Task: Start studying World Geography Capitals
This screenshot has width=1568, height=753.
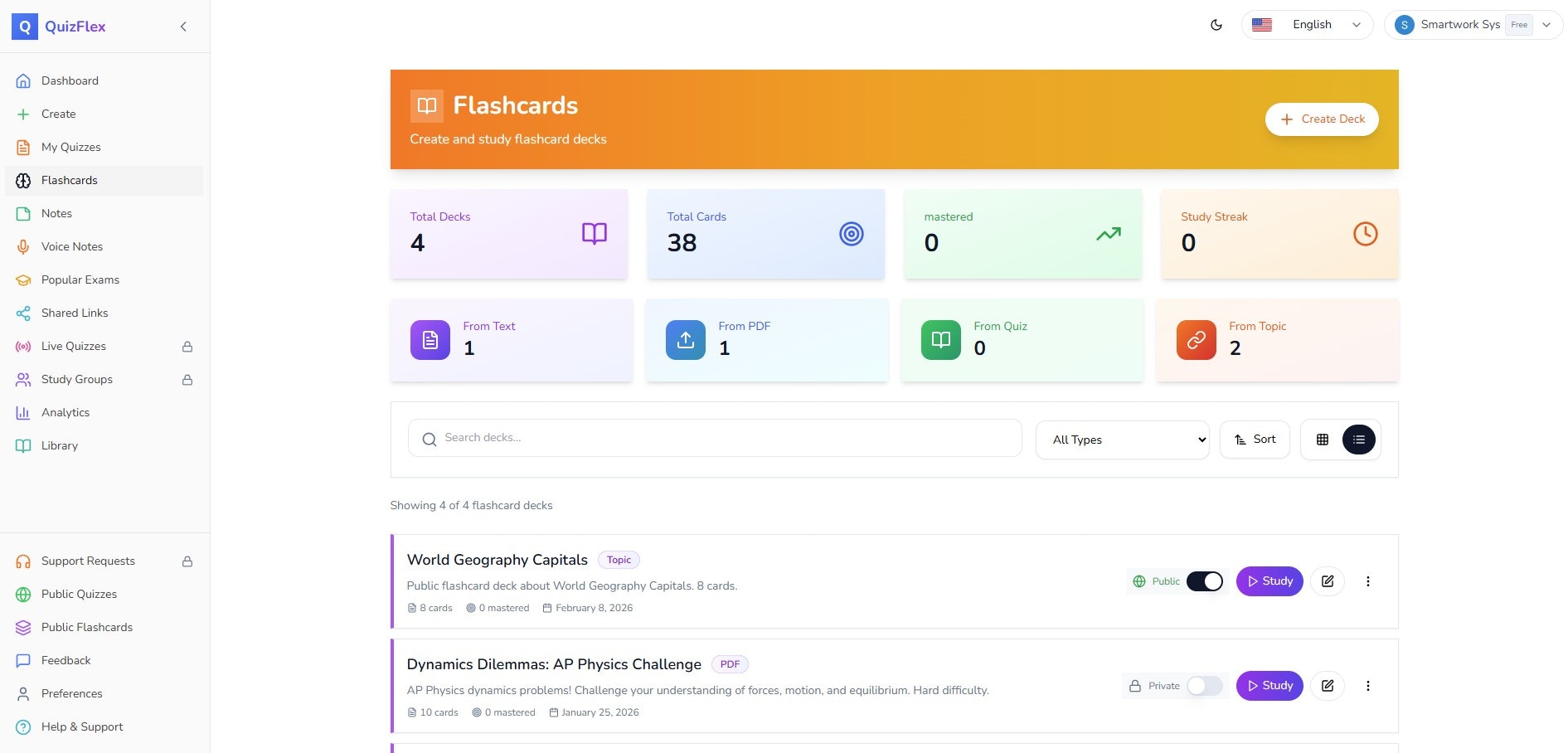Action: pos(1269,581)
